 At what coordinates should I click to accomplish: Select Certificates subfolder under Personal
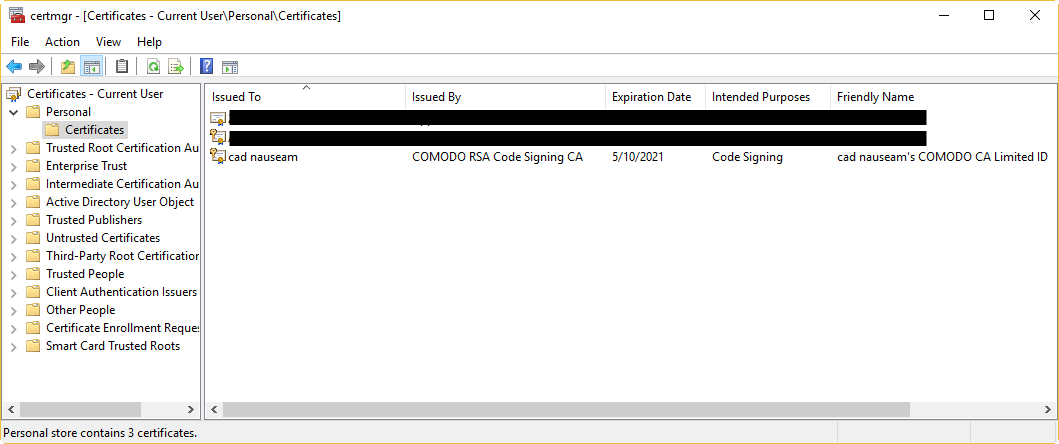click(x=95, y=130)
